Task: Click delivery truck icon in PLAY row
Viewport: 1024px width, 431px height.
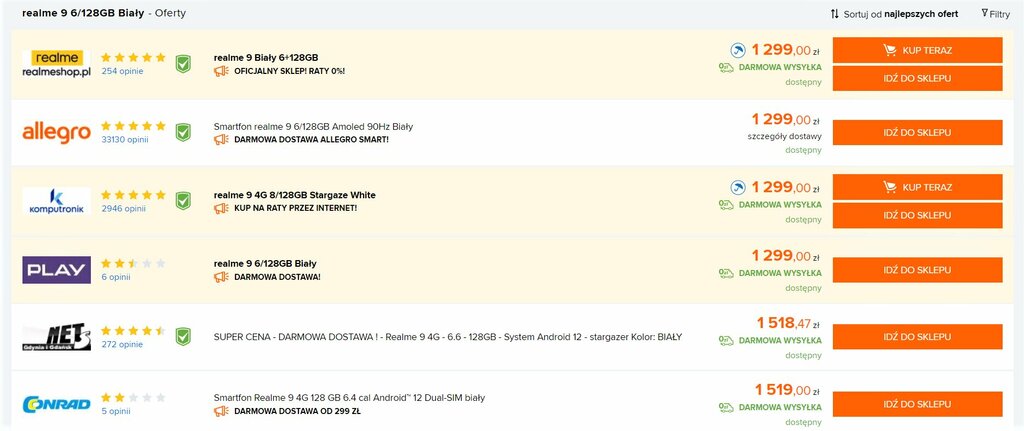Action: [x=726, y=273]
